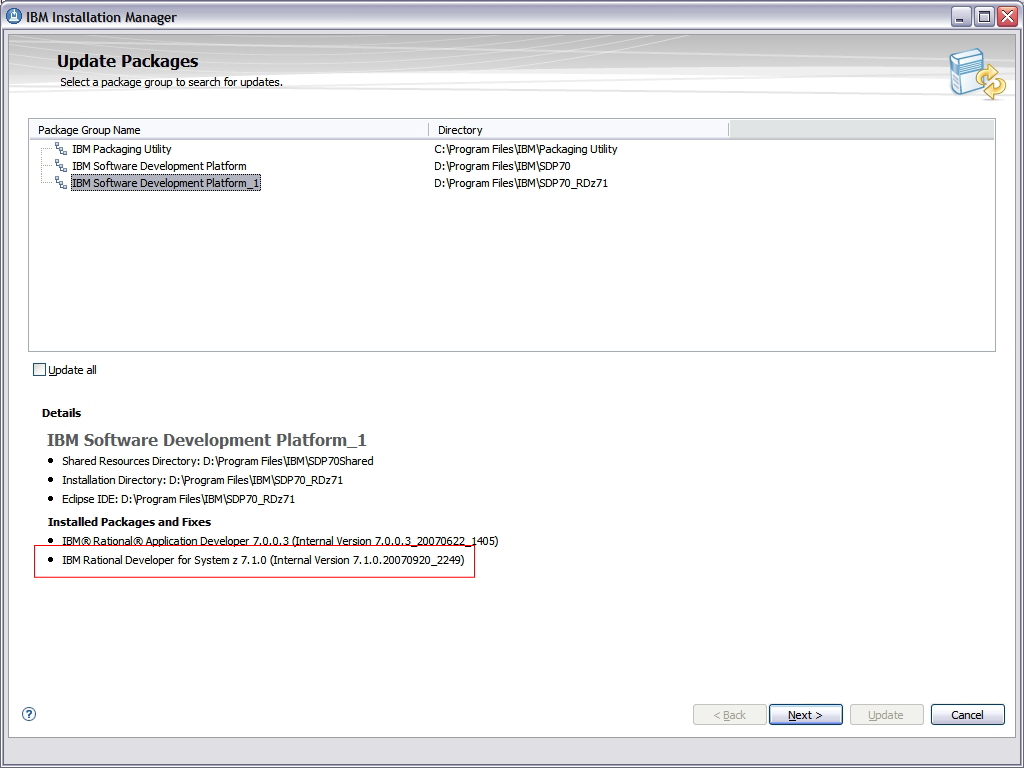The image size is (1024, 768).
Task: Click the disabled Update button
Action: click(x=886, y=714)
